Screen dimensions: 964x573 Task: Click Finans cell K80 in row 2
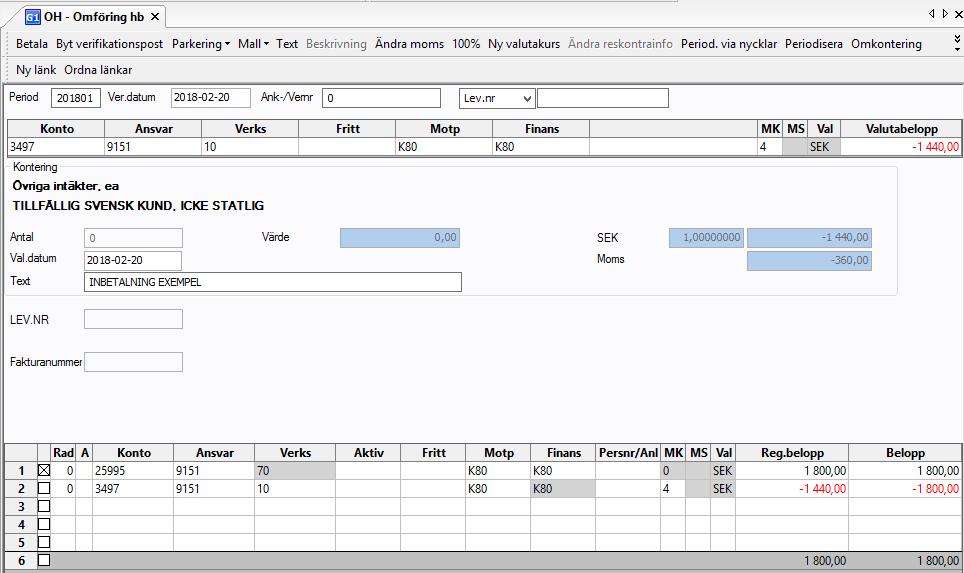click(563, 489)
